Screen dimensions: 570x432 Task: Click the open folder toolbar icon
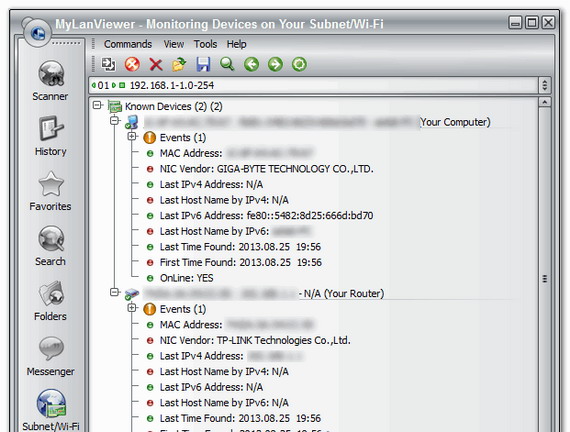[179, 64]
